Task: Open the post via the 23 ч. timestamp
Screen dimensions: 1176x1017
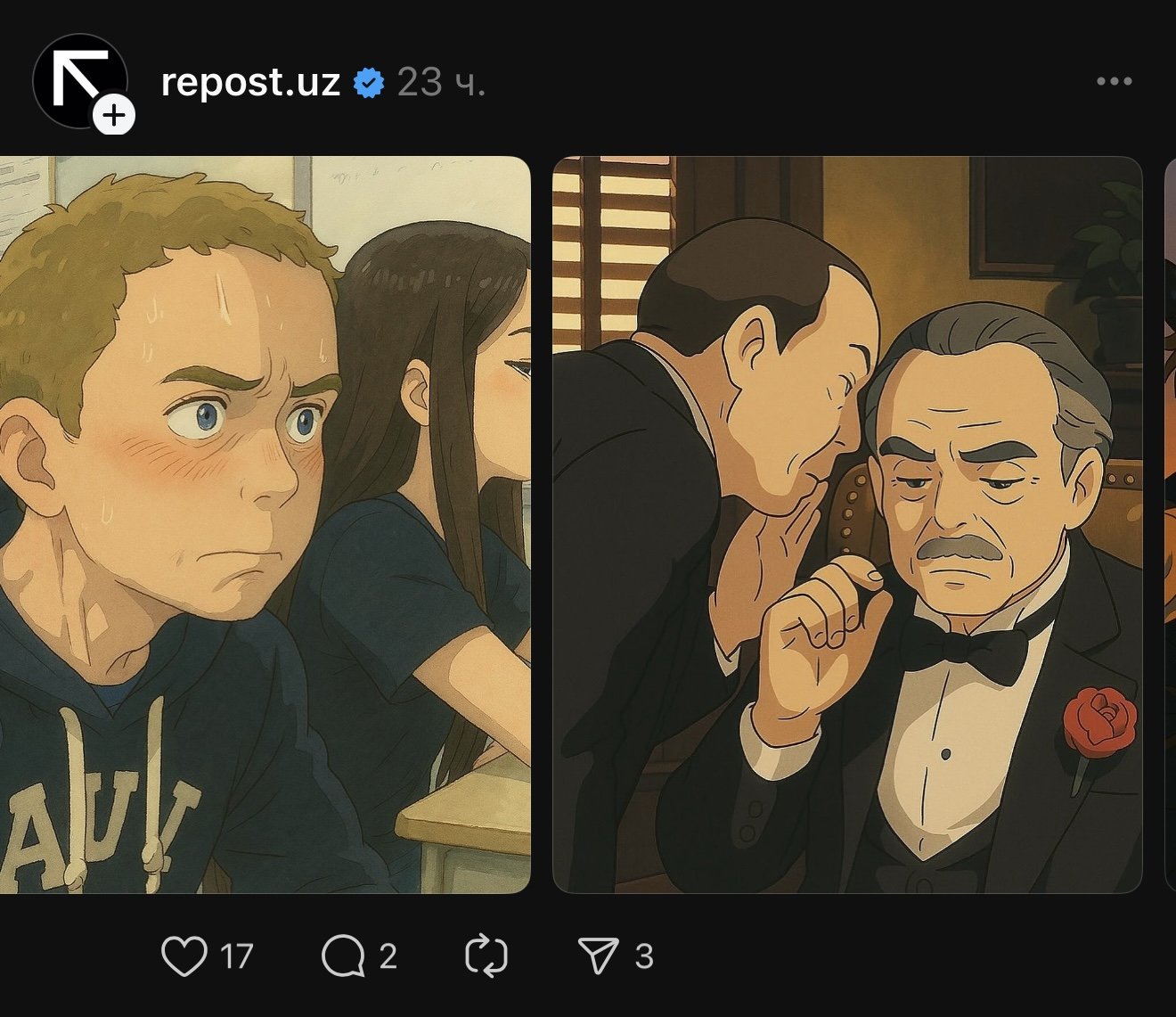Action: [x=441, y=82]
